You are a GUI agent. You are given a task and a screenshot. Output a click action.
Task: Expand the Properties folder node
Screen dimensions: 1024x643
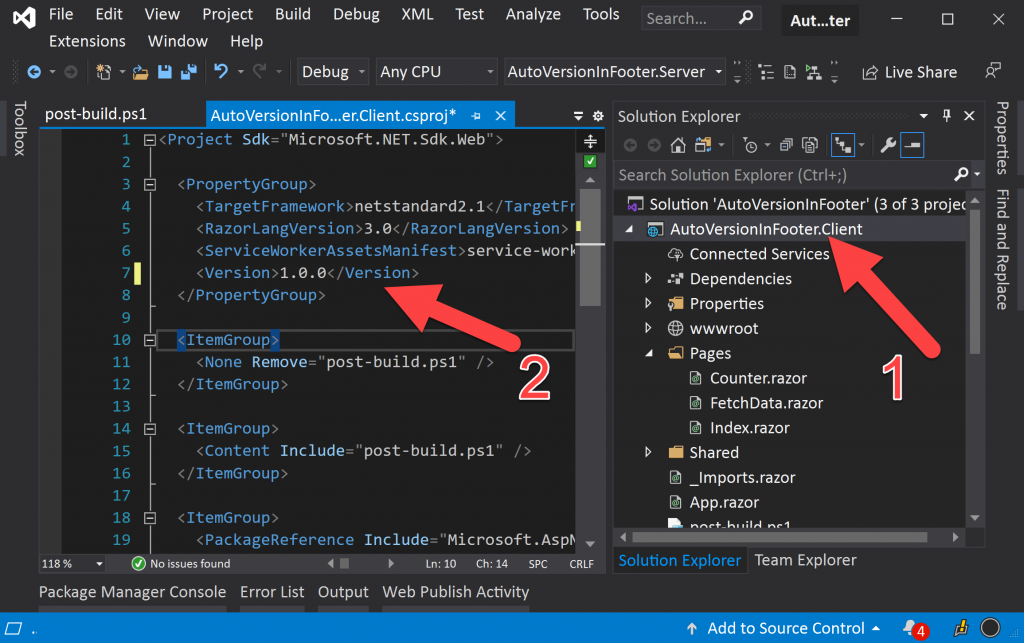[648, 304]
